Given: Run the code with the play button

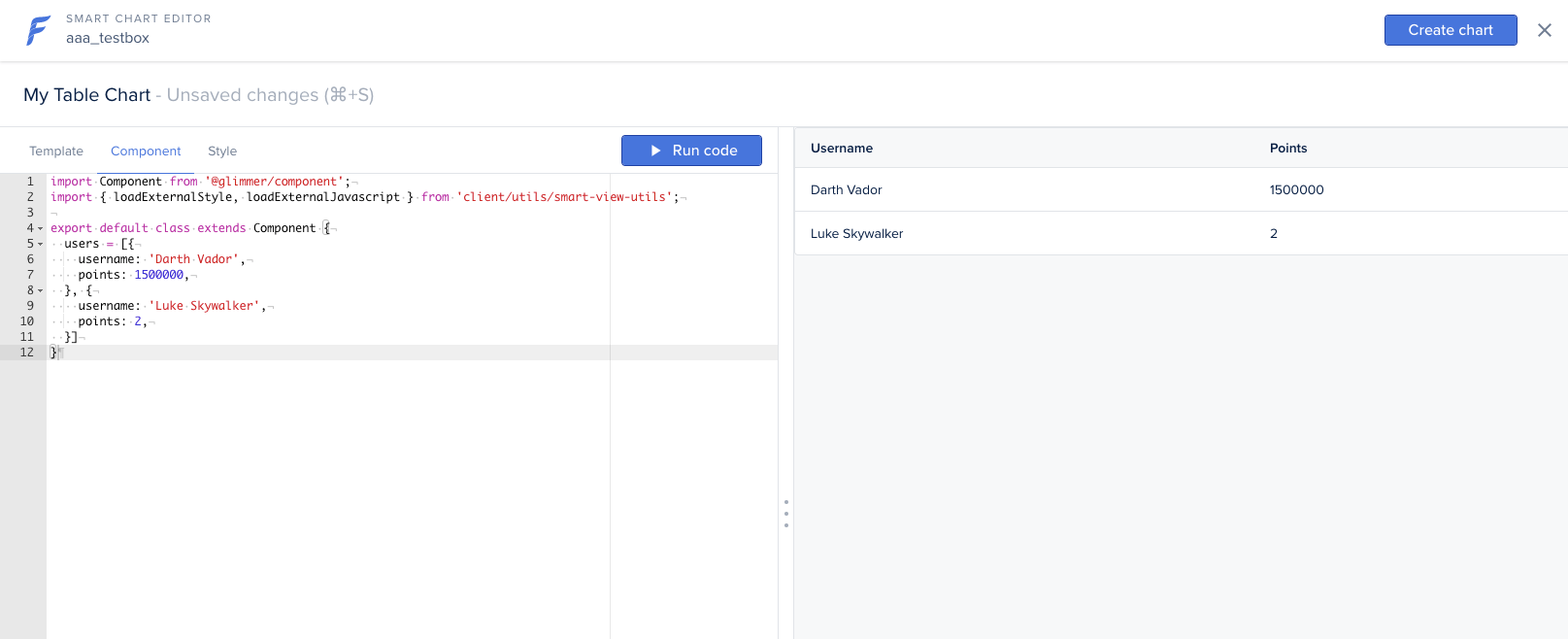Looking at the screenshot, I should tap(691, 151).
